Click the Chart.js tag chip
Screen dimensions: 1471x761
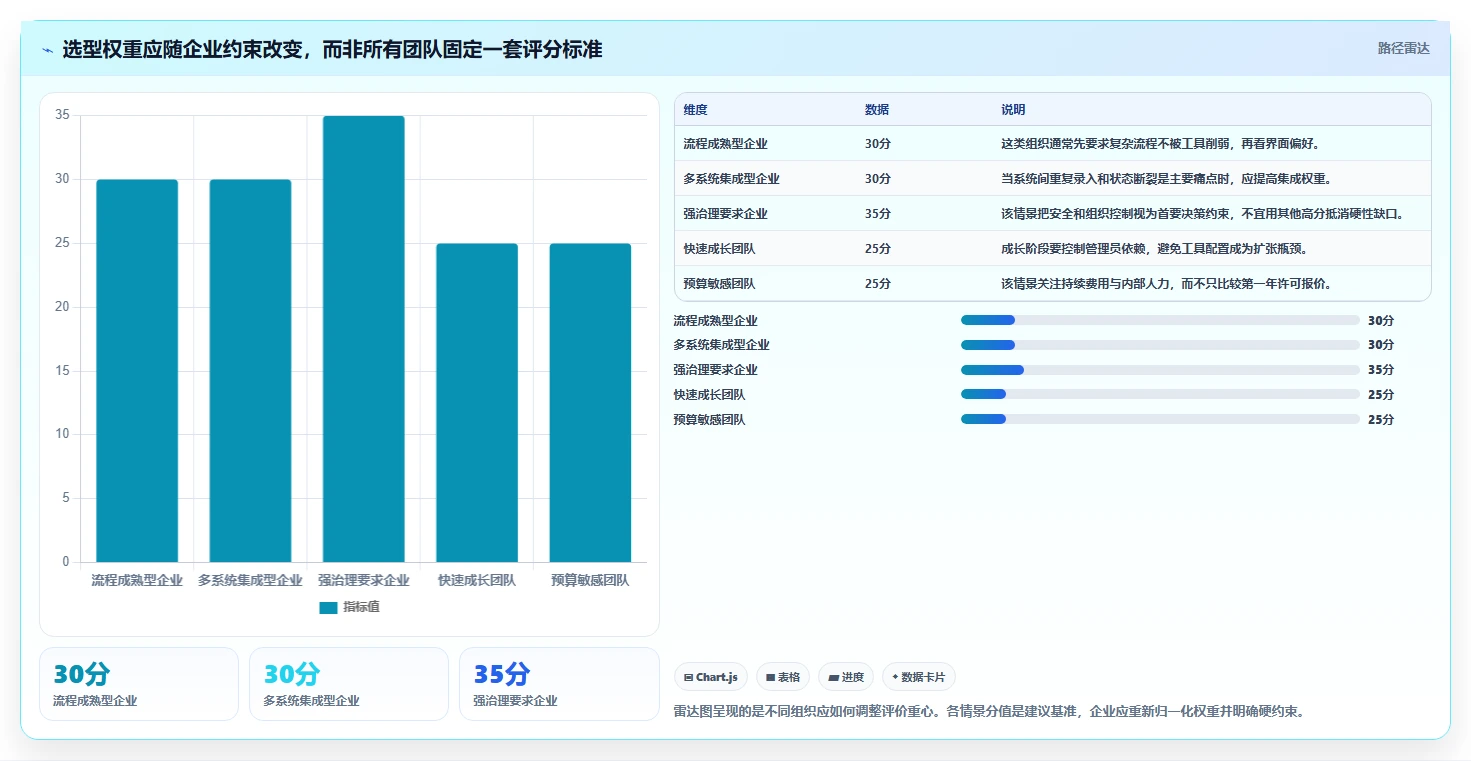(x=711, y=677)
